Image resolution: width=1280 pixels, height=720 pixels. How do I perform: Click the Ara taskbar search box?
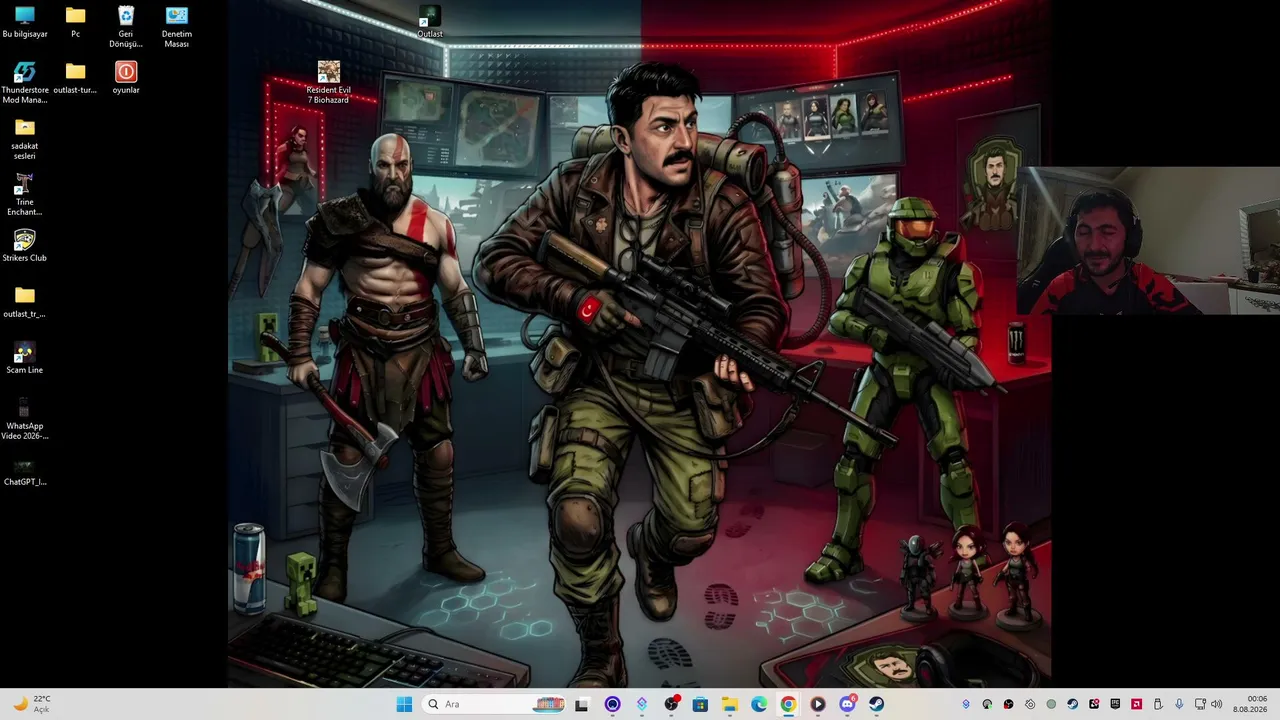tap(494, 704)
